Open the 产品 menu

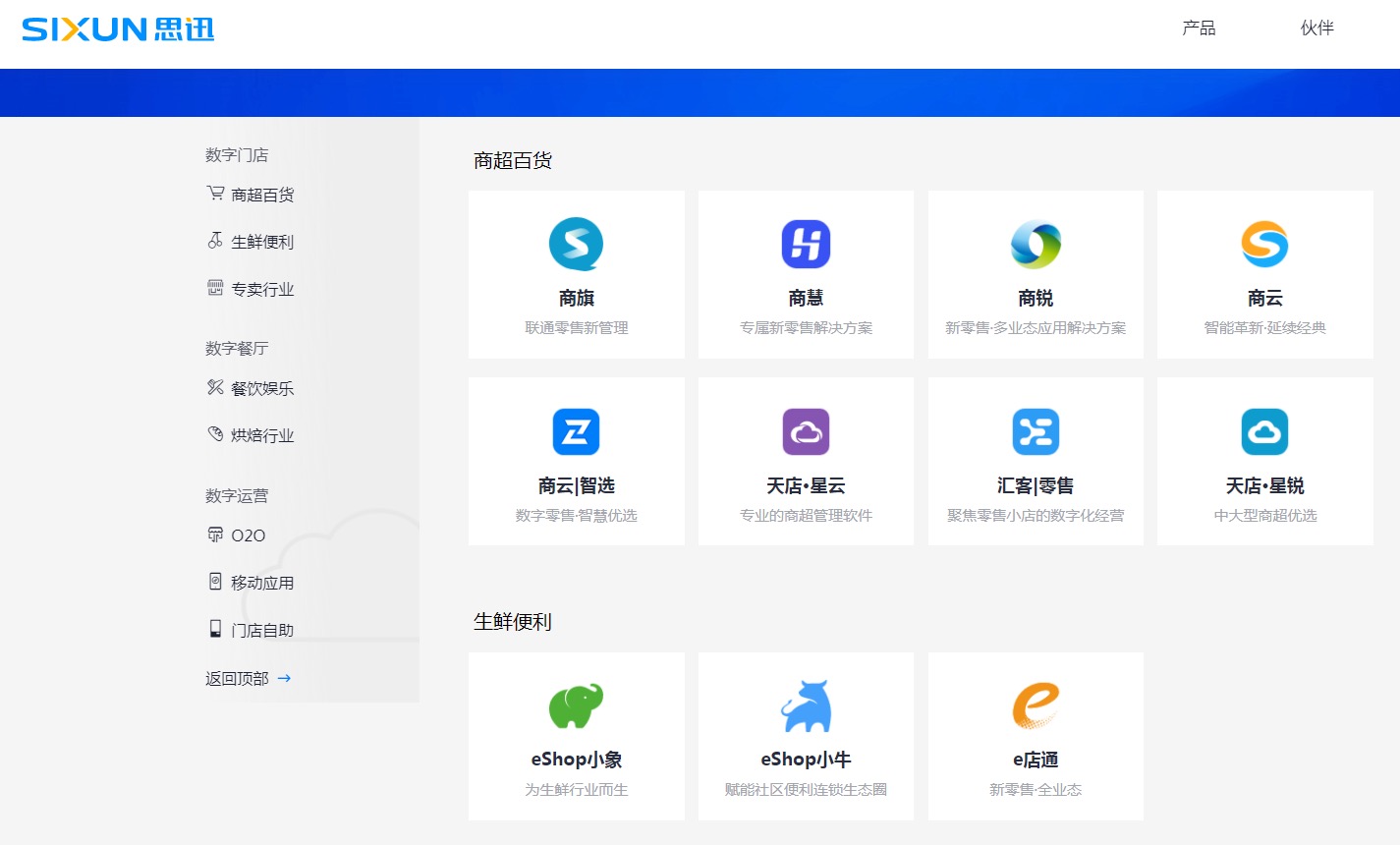[x=1199, y=28]
